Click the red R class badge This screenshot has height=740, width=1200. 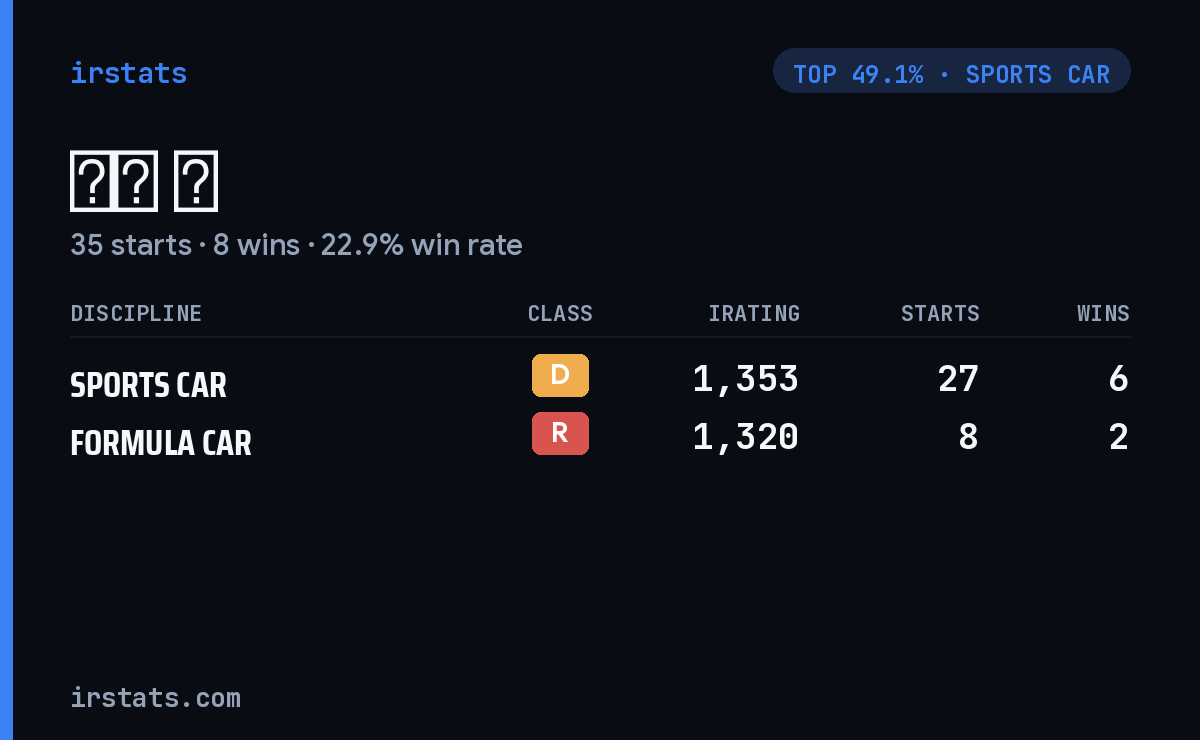click(x=560, y=434)
